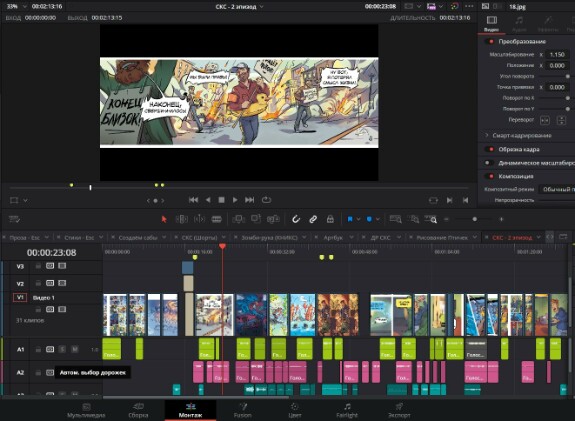
Task: Click the overwrite clip toolbar icon
Action: [256, 219]
